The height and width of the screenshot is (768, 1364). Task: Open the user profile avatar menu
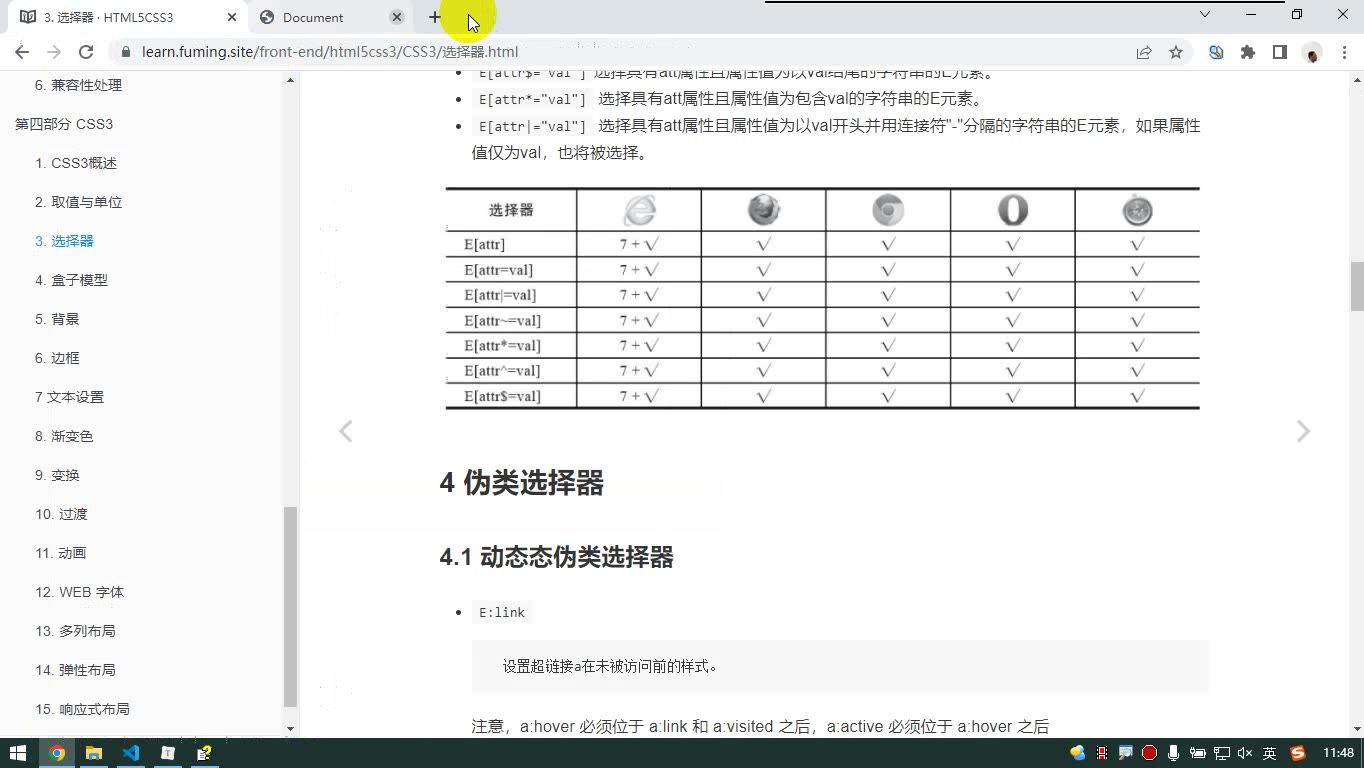pos(1312,52)
